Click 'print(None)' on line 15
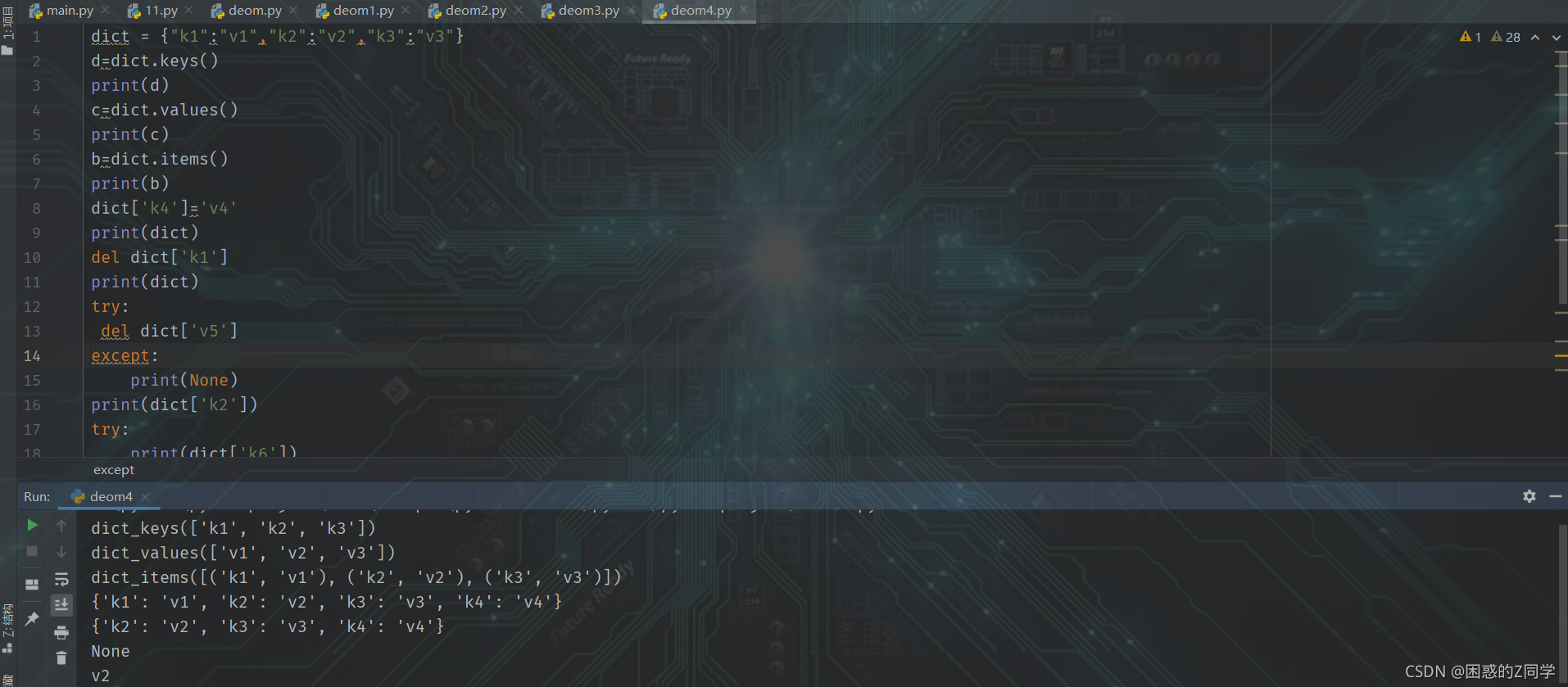This screenshot has height=687, width=1568. click(184, 381)
